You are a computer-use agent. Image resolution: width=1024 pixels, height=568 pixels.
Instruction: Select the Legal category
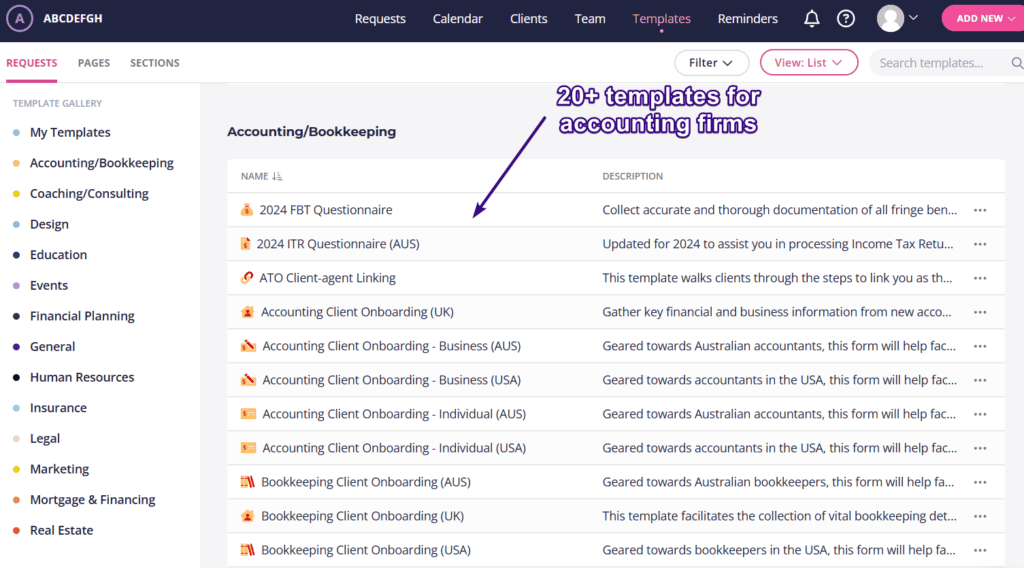coord(44,439)
